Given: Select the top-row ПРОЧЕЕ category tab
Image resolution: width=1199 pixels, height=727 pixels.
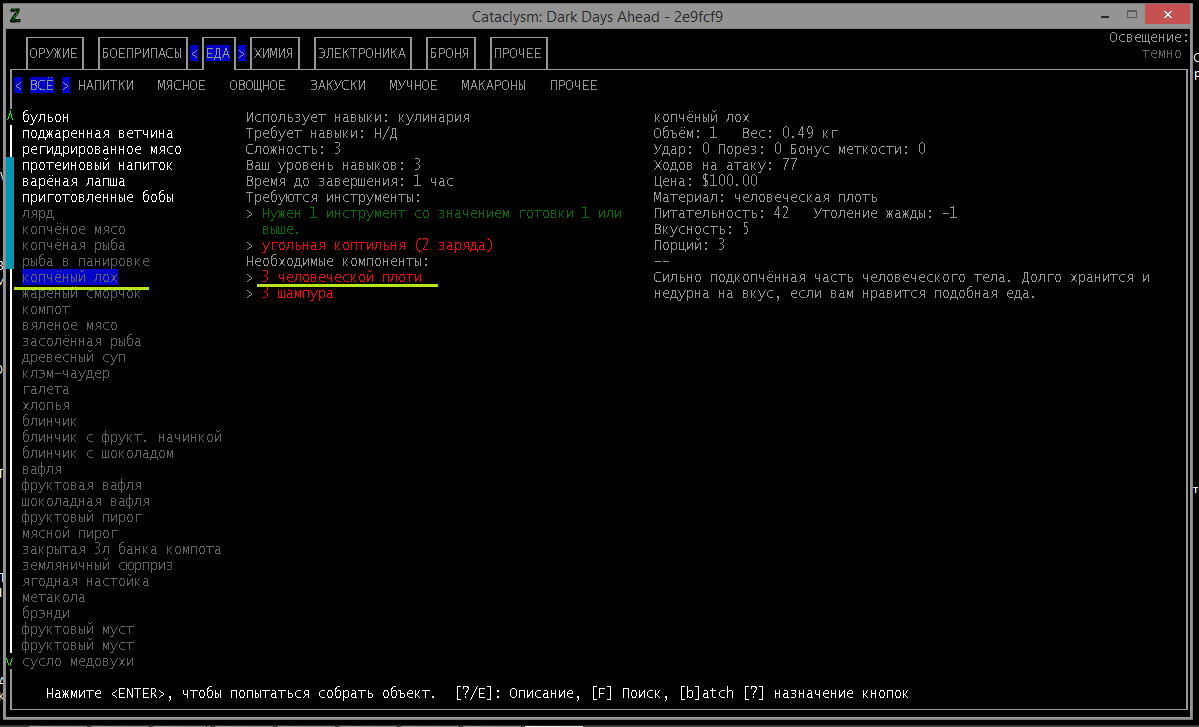Looking at the screenshot, I should [518, 54].
